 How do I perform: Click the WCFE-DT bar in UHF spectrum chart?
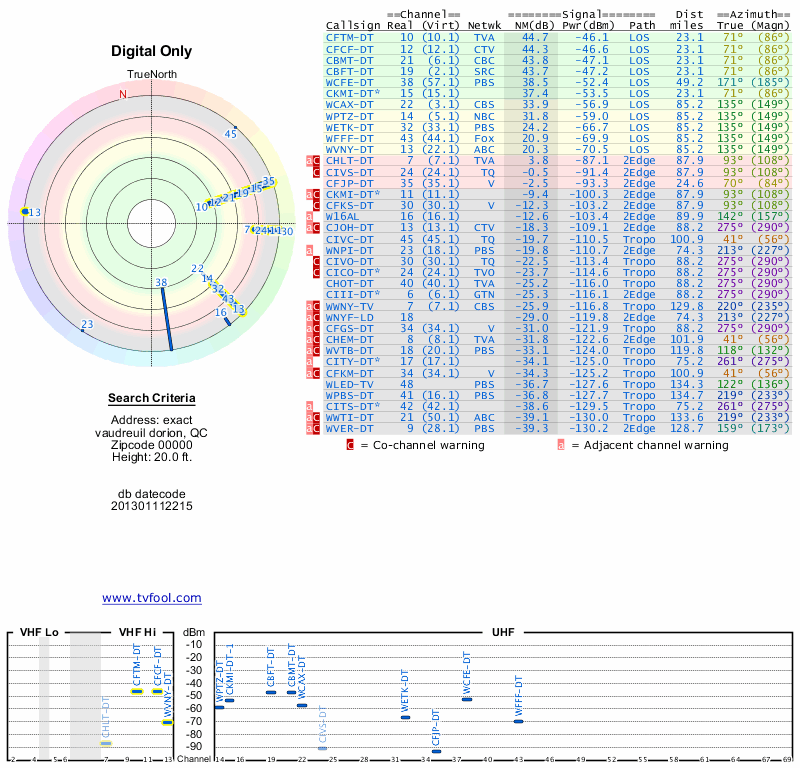point(467,698)
